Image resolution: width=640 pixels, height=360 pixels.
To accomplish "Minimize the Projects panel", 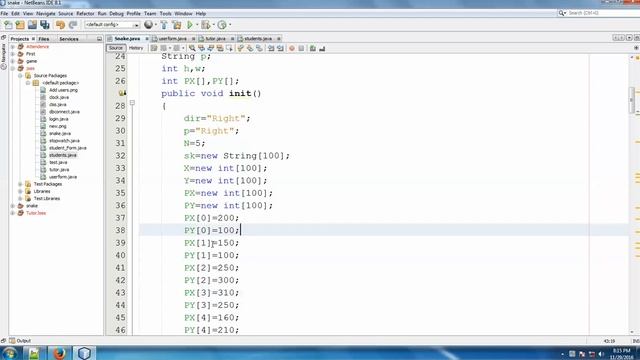I will coord(99,39).
